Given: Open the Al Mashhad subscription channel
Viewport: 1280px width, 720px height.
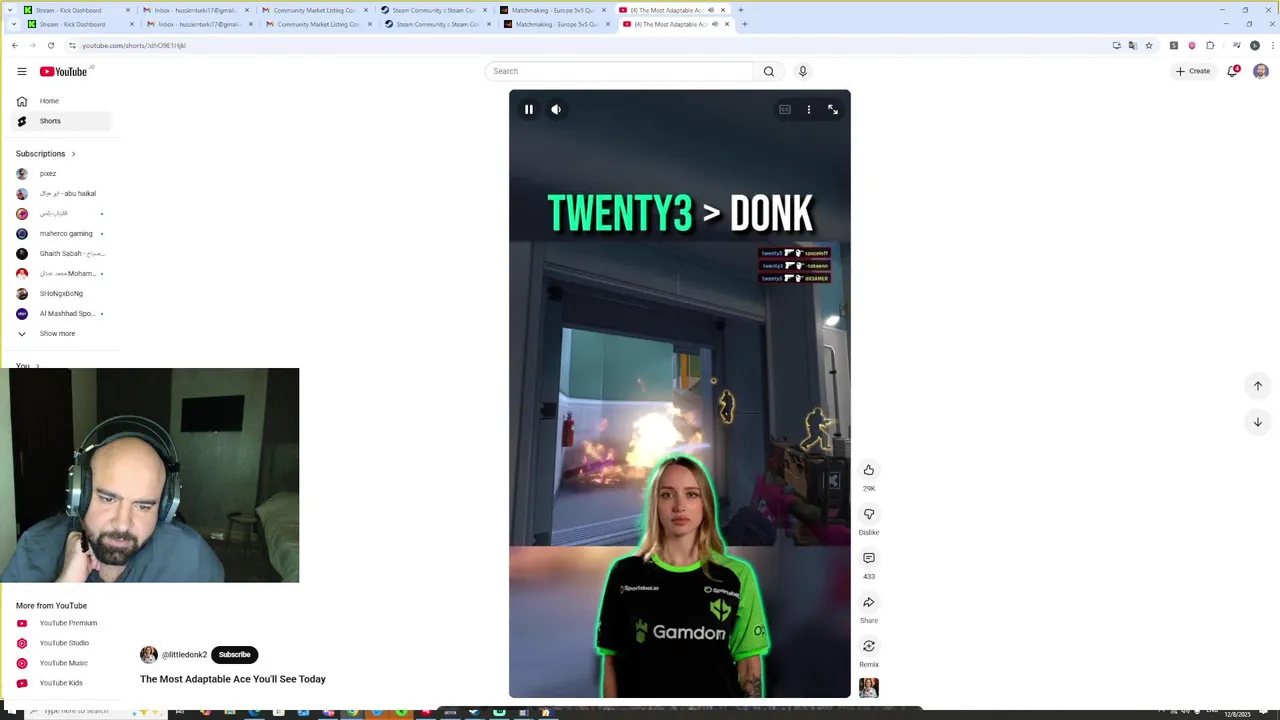Looking at the screenshot, I should pyautogui.click(x=60, y=314).
